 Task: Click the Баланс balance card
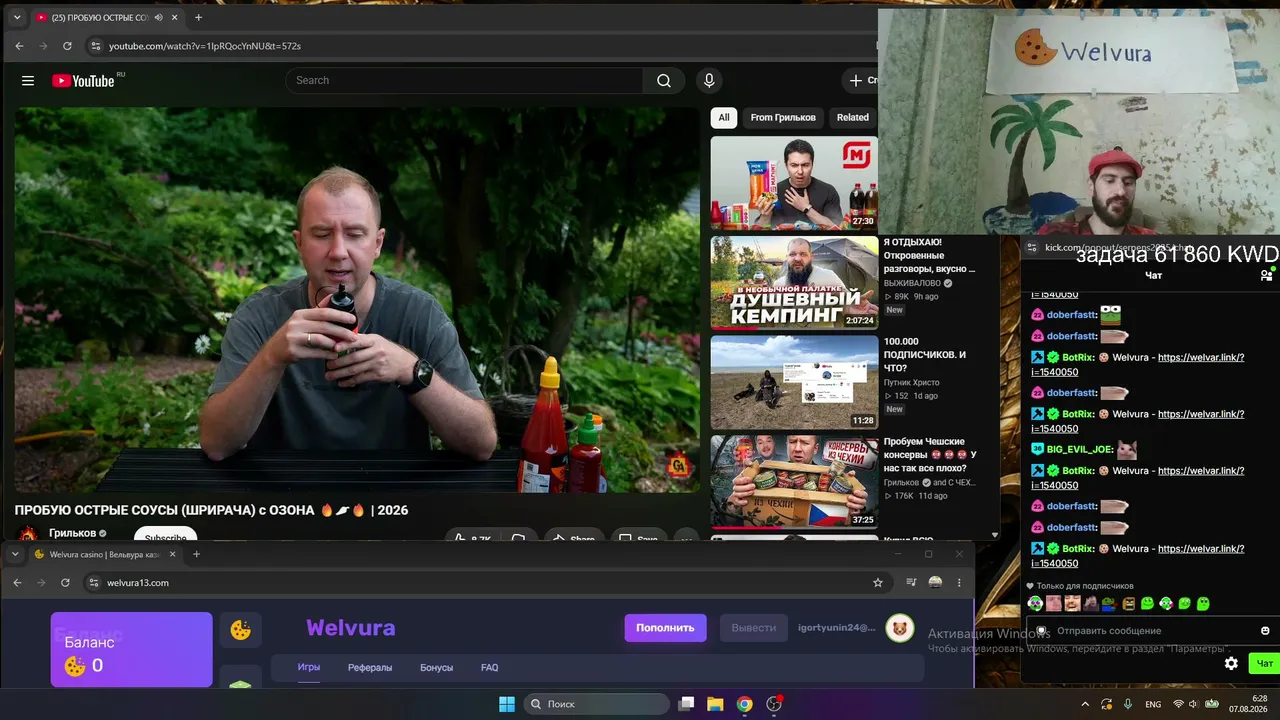point(132,650)
